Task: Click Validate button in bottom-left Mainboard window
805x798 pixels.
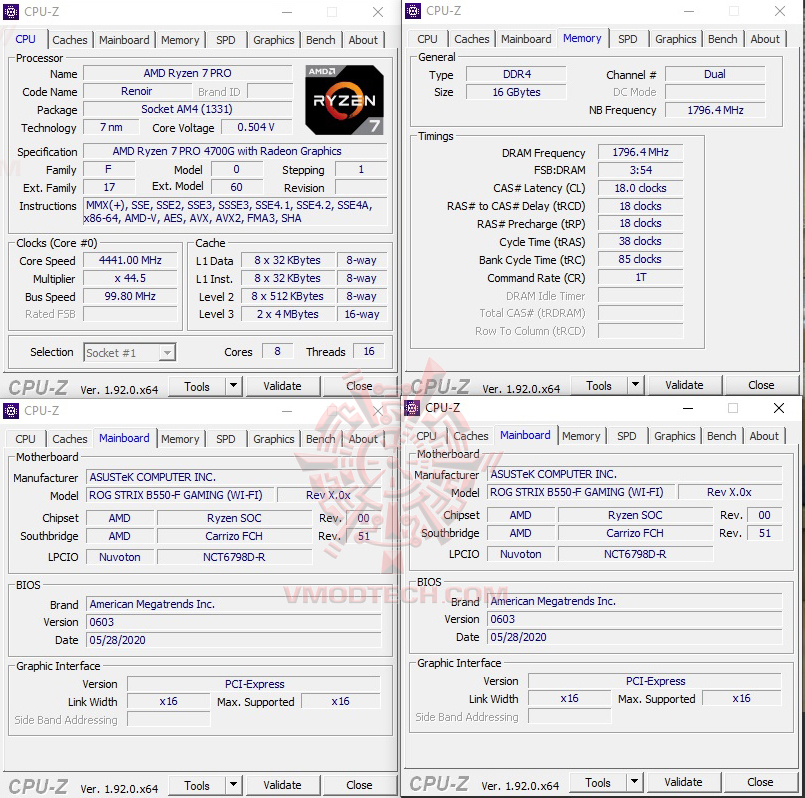Action: (x=282, y=785)
